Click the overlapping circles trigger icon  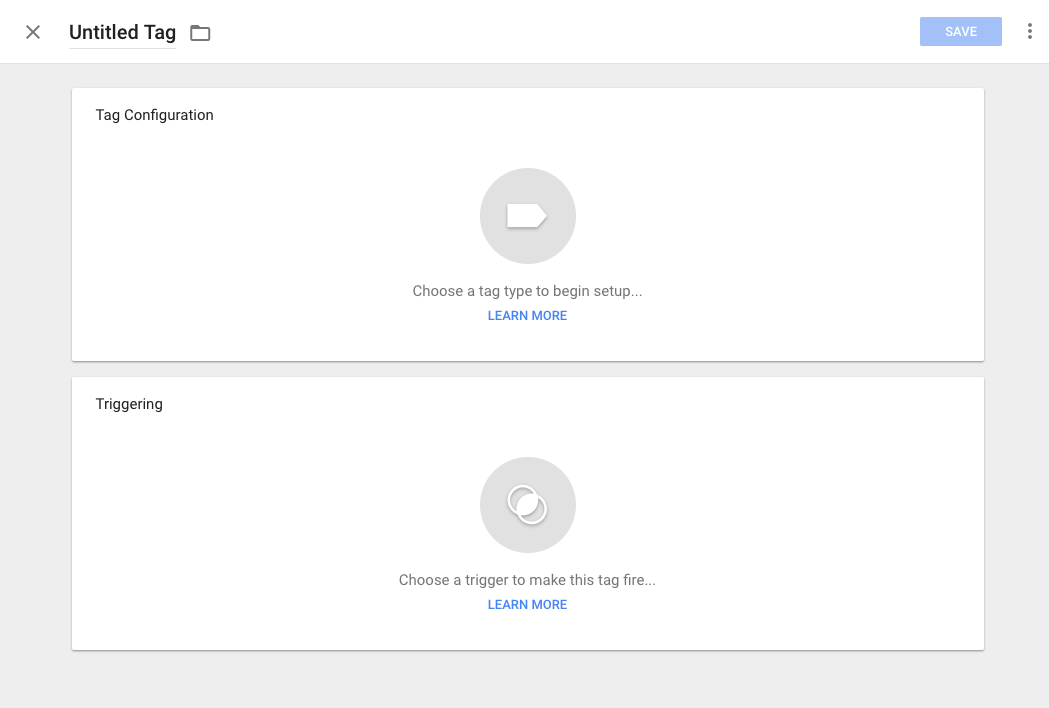[x=527, y=505]
